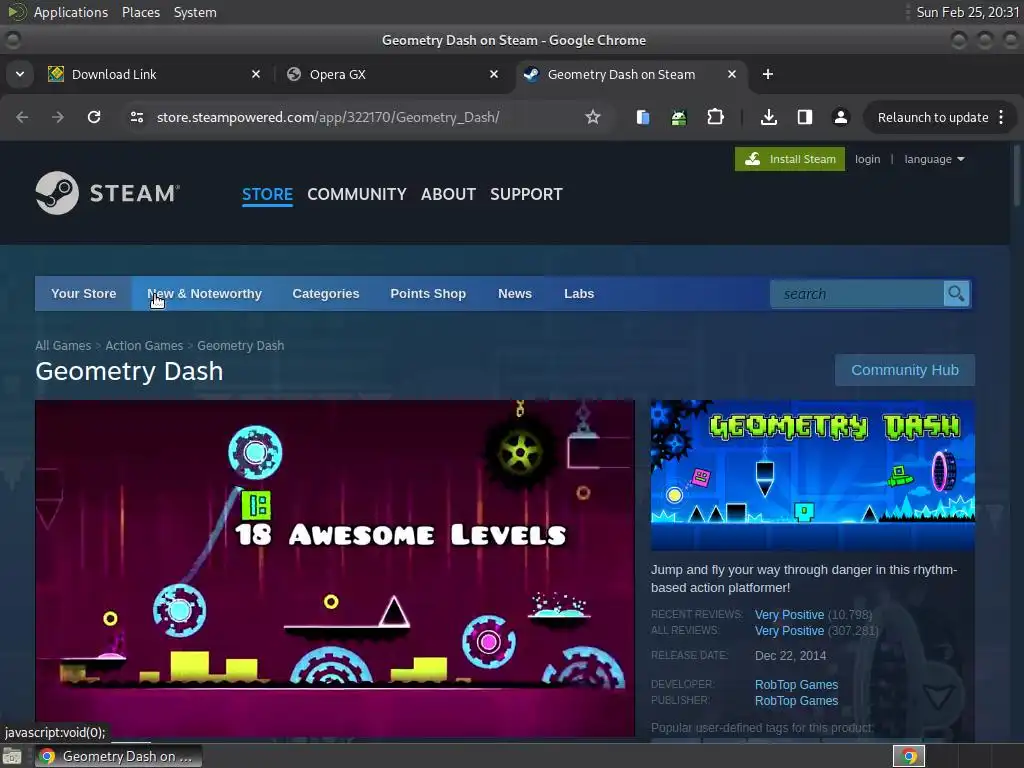
Task: View site information for store.steampowered.com
Action: pos(136,117)
